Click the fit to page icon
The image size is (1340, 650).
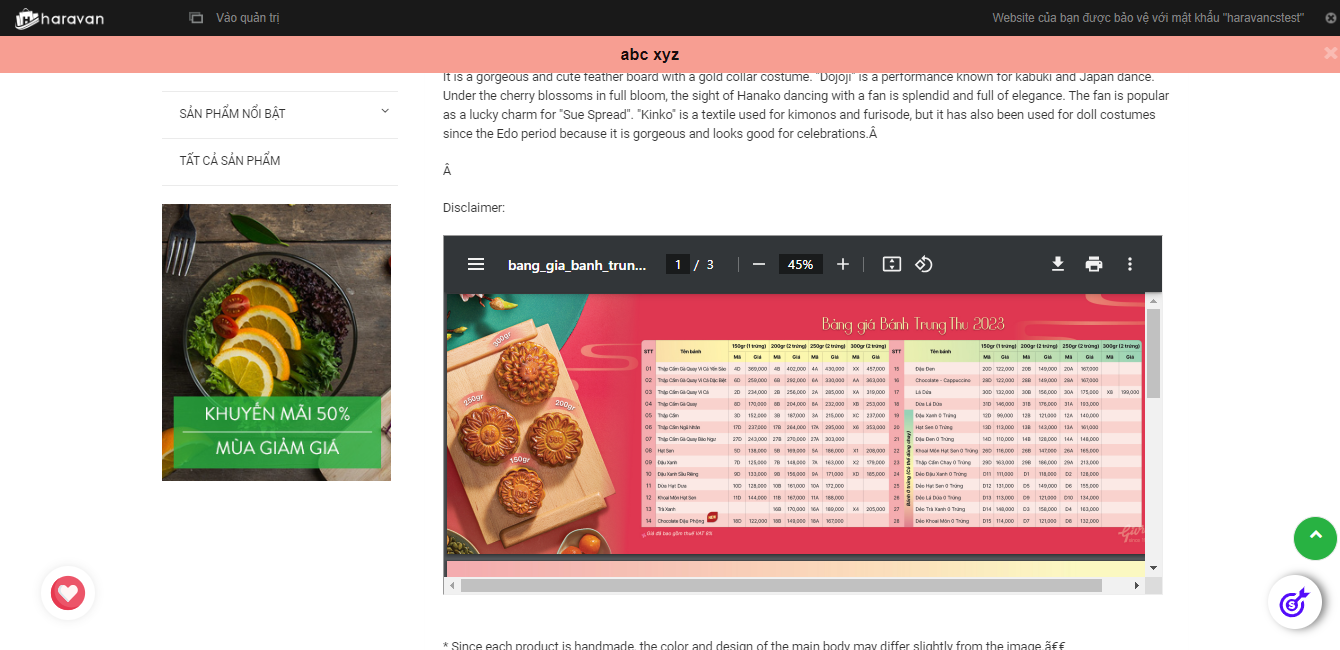tap(892, 264)
